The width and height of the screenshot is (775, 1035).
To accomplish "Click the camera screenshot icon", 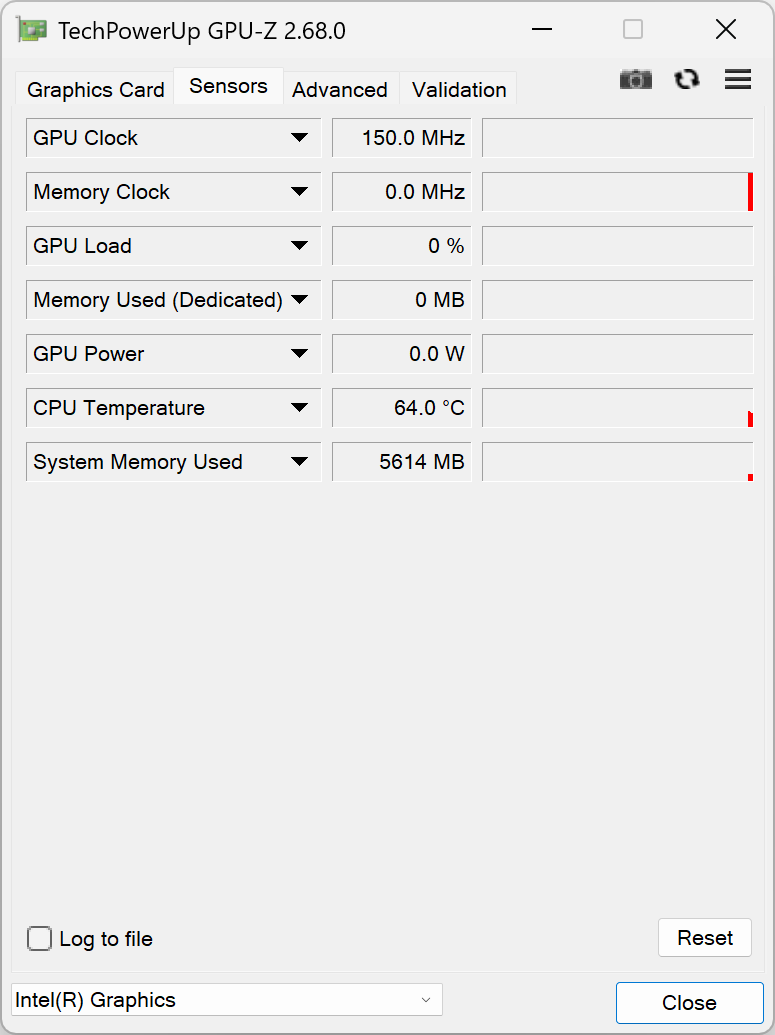I will [x=635, y=80].
